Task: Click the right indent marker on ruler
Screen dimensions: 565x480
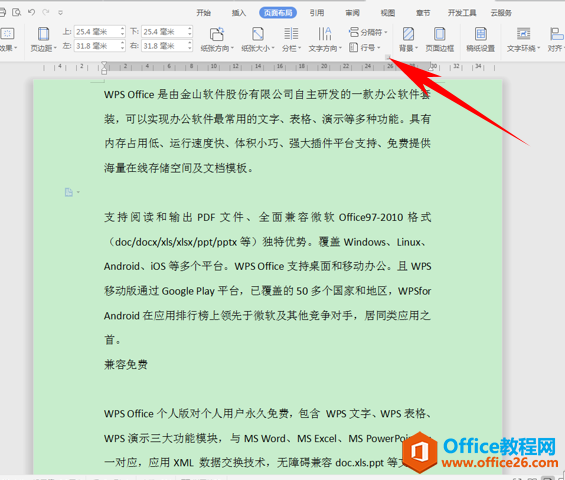Action: coord(431,70)
